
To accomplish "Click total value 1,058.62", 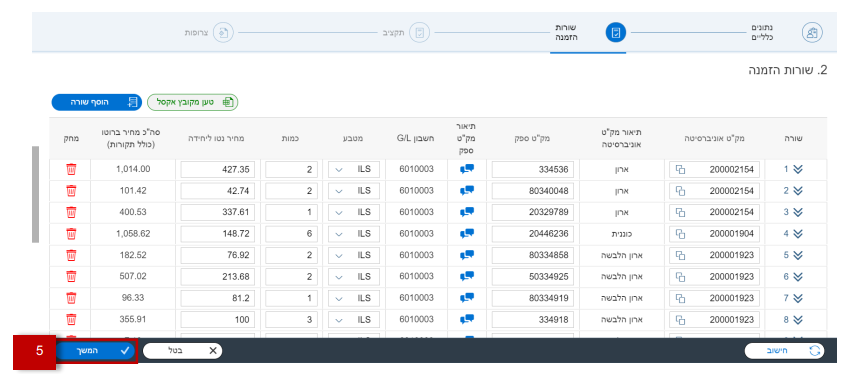I will pos(133,234).
